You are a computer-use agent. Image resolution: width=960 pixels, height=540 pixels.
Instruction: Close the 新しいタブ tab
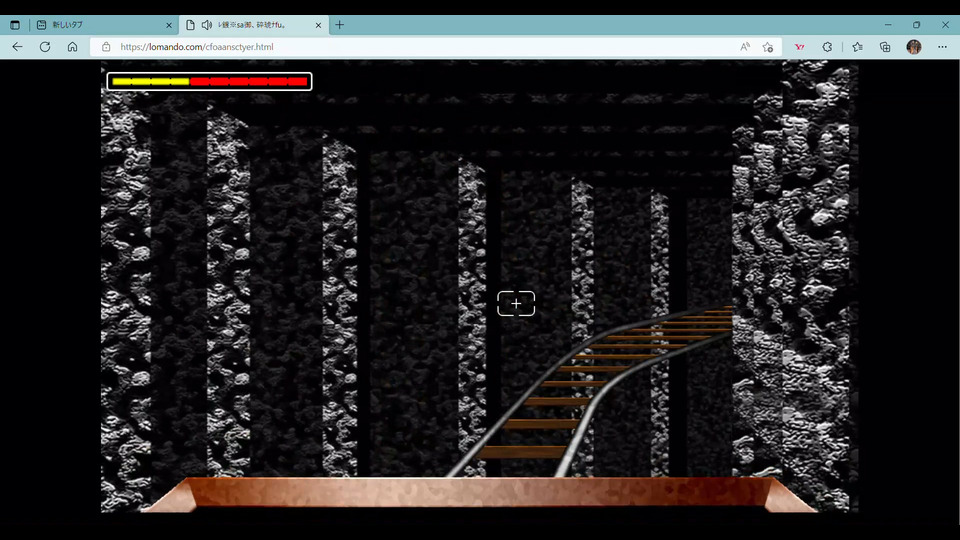(169, 25)
